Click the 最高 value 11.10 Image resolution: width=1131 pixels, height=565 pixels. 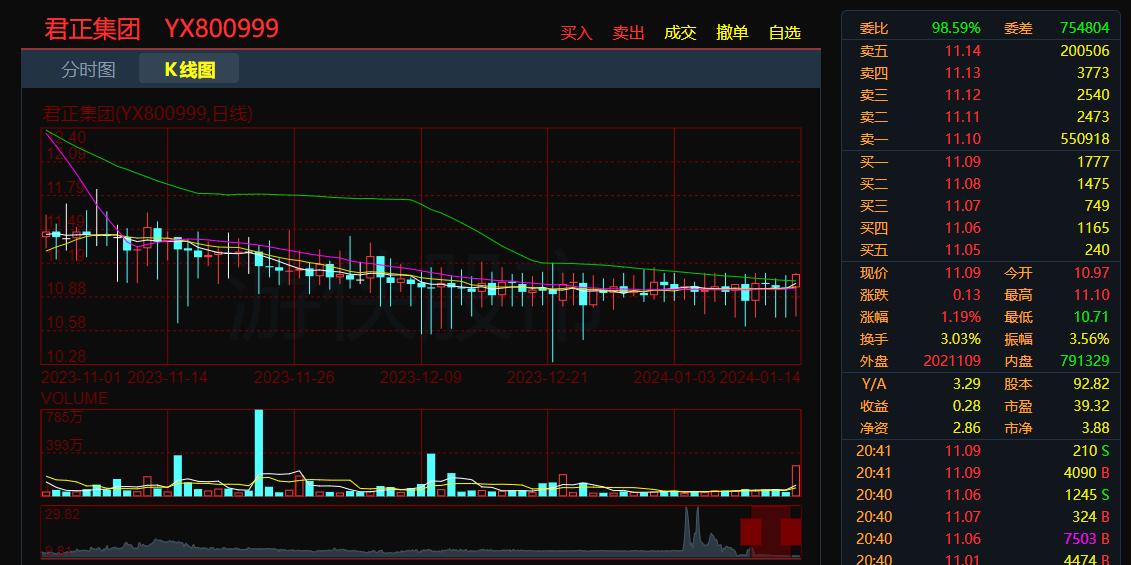click(1091, 295)
